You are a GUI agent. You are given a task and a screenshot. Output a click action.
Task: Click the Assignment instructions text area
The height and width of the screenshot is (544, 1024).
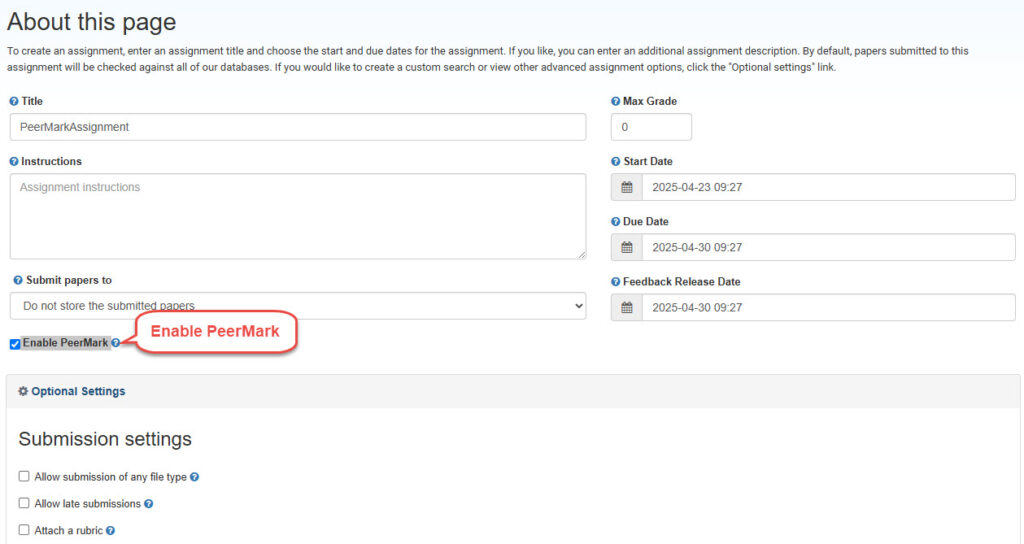(298, 216)
